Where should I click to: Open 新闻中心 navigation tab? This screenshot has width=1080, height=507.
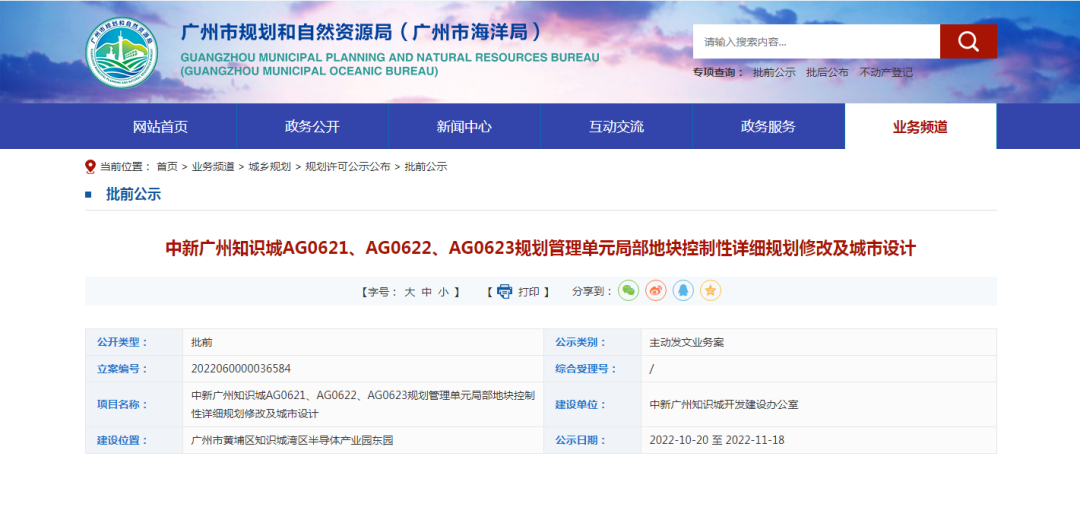464,127
